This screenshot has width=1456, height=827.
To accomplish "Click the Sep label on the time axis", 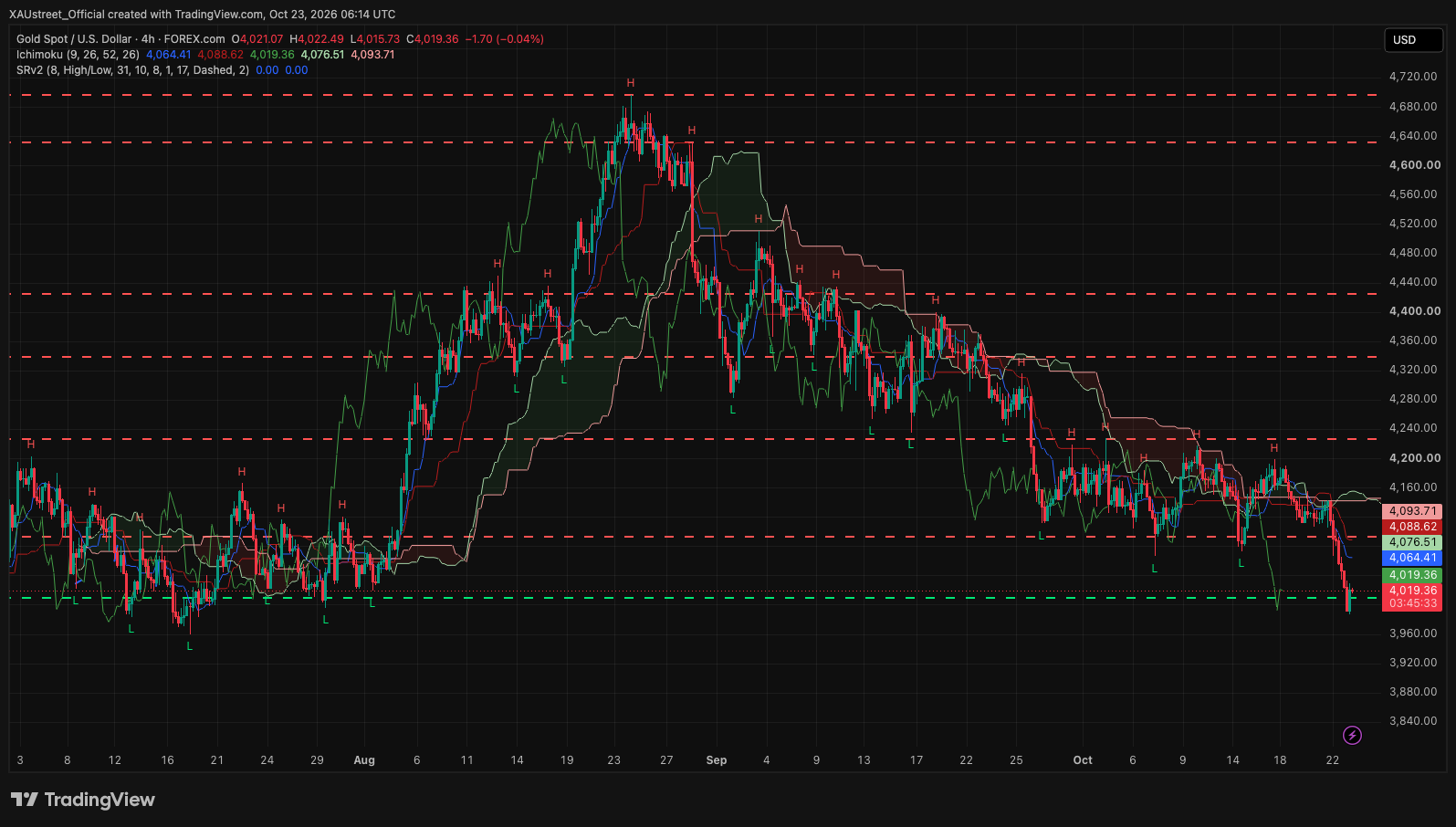I will coord(717,760).
